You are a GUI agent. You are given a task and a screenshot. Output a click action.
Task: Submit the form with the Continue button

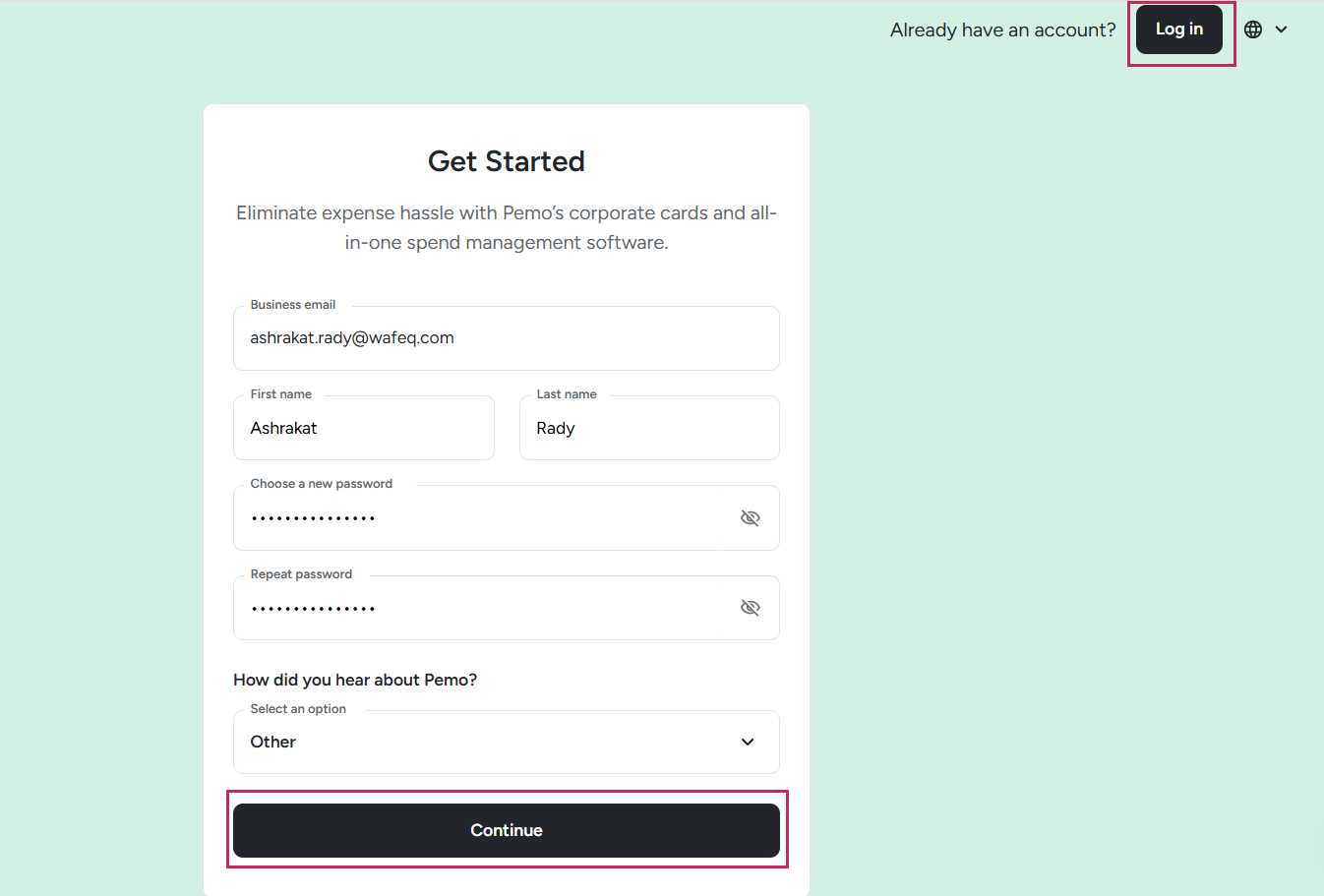506,830
